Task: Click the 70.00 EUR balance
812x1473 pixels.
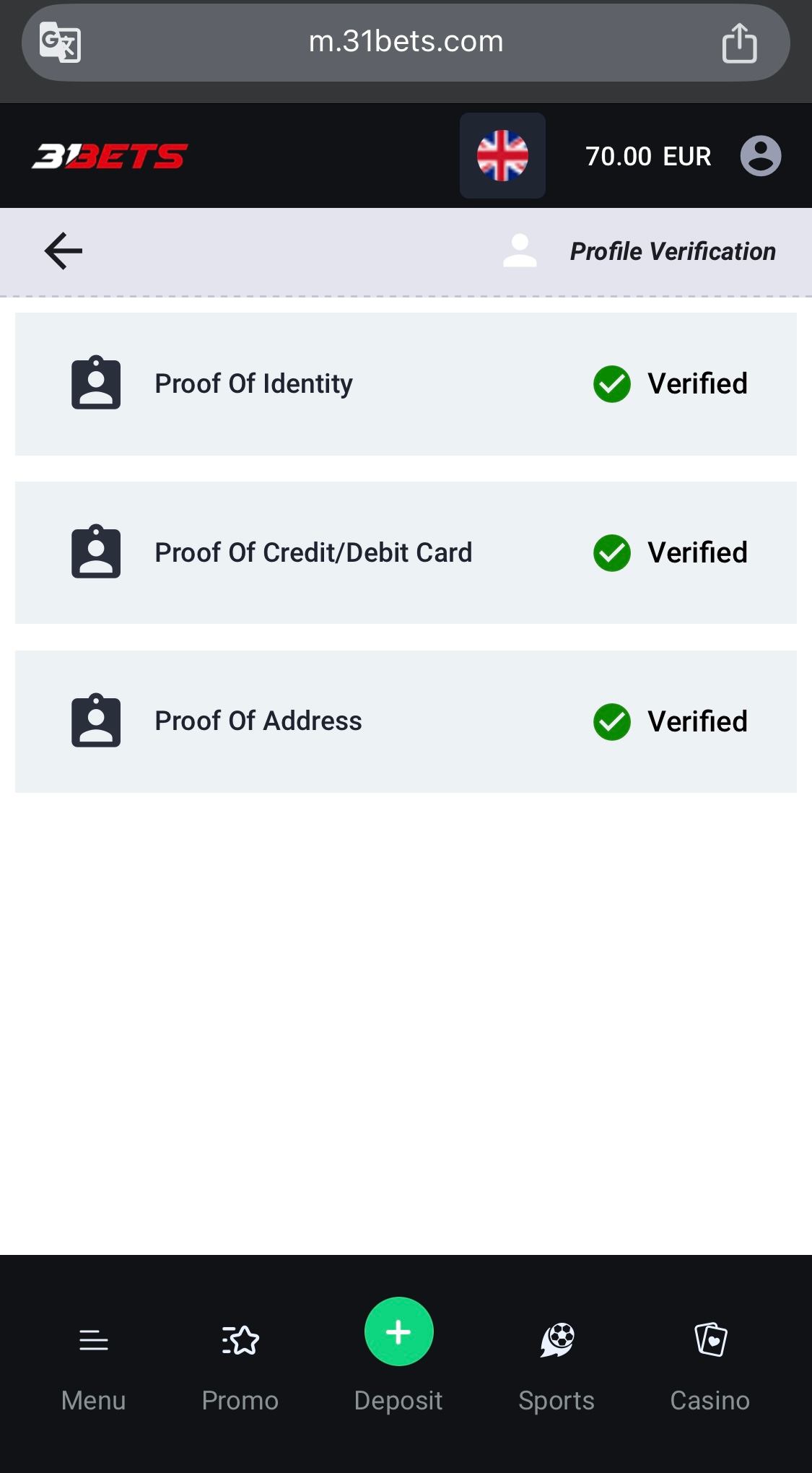Action: tap(648, 156)
